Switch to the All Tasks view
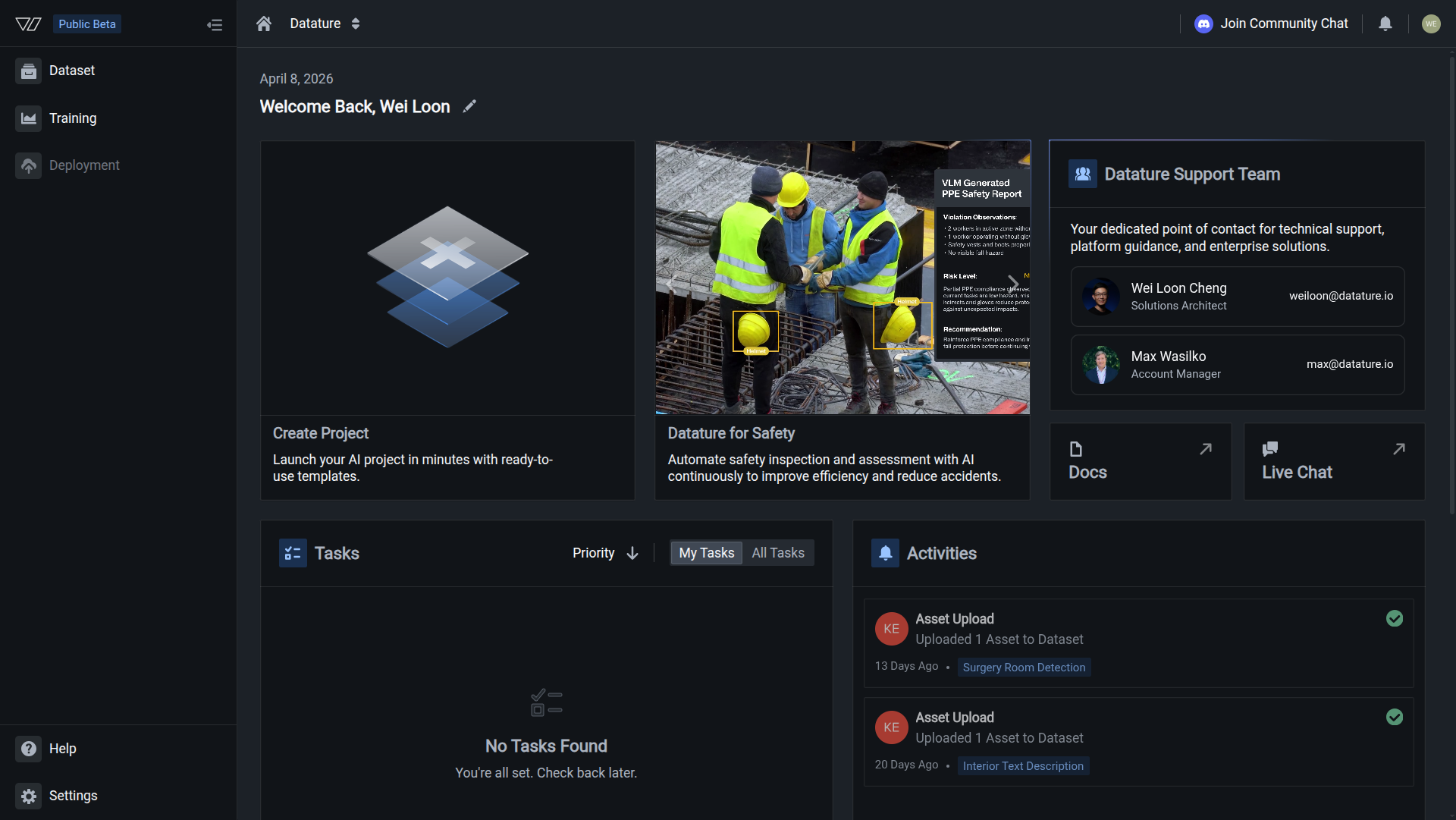The image size is (1456, 820). pyautogui.click(x=777, y=553)
